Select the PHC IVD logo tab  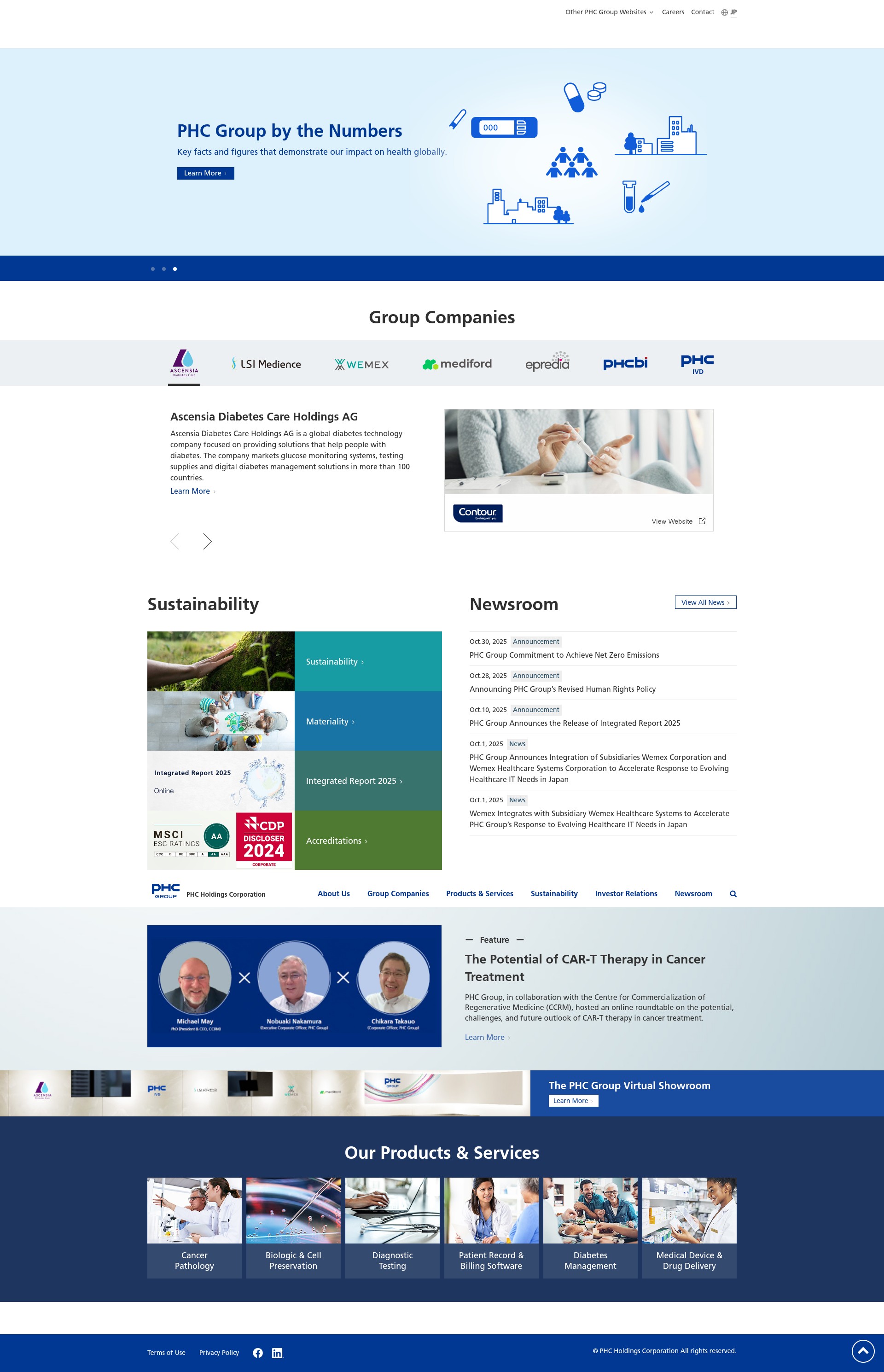[698, 364]
